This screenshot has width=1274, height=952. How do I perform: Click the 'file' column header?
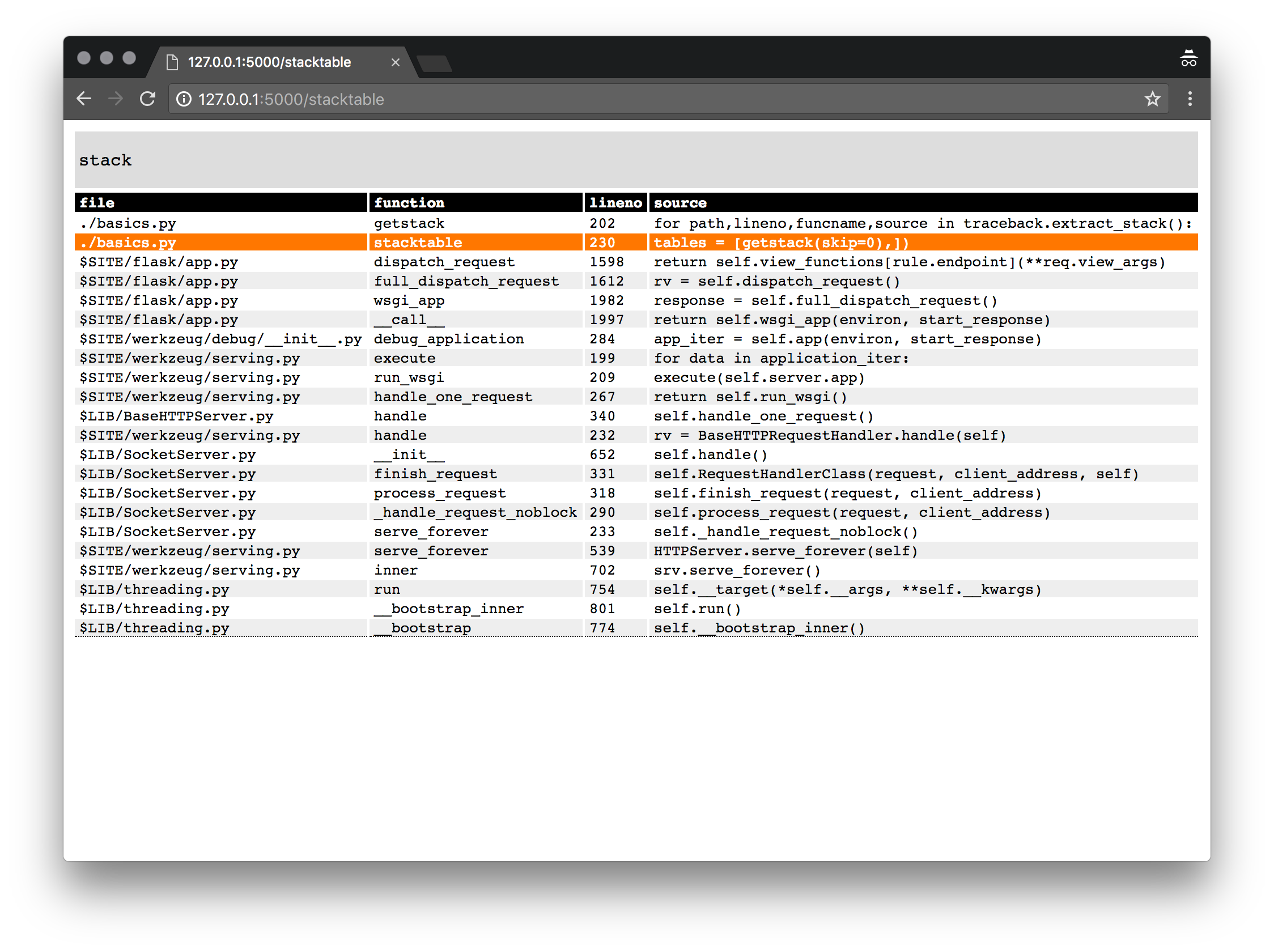point(221,203)
